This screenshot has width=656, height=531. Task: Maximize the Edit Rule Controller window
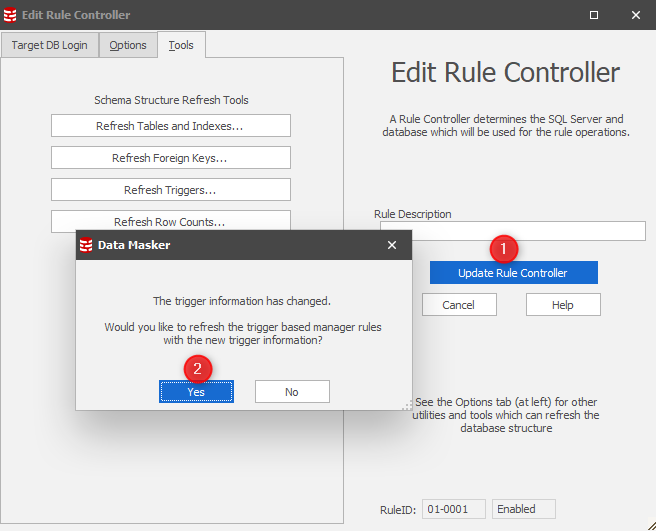tap(594, 15)
